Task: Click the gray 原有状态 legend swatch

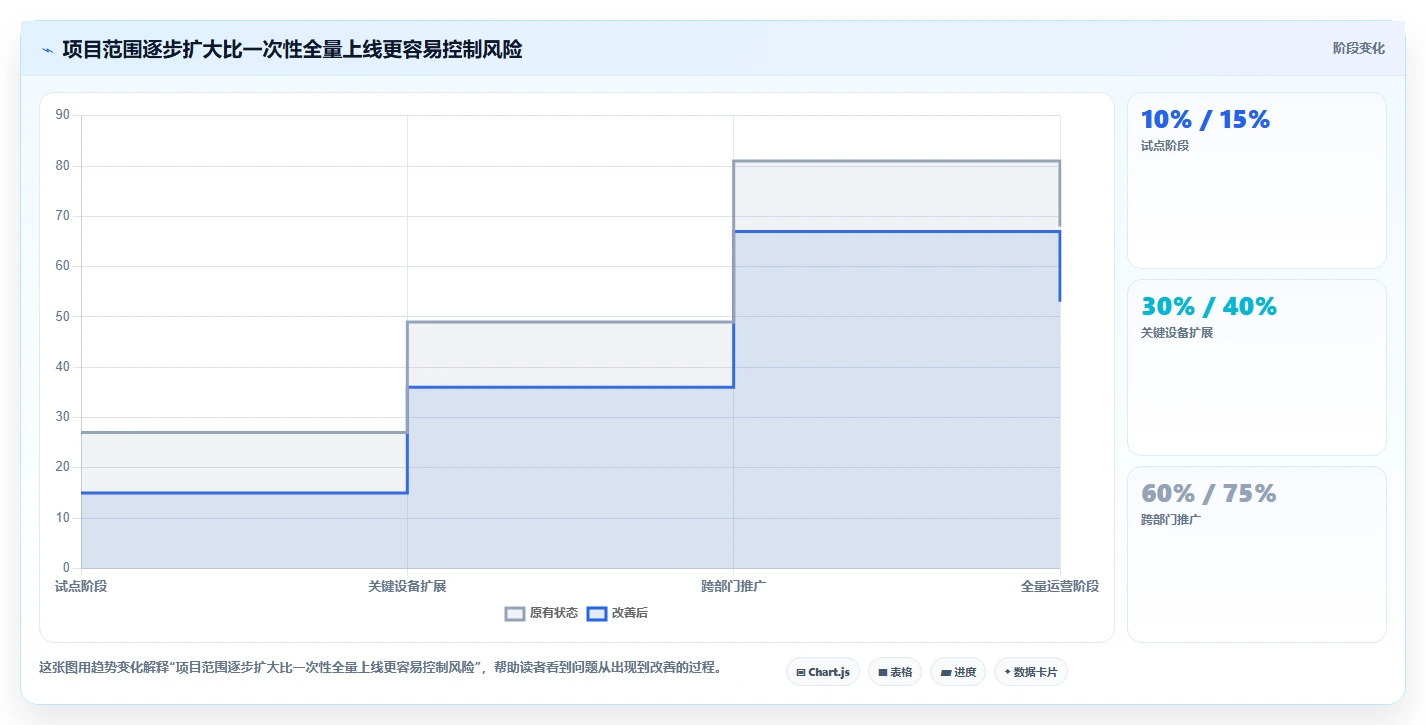Action: pos(515,613)
